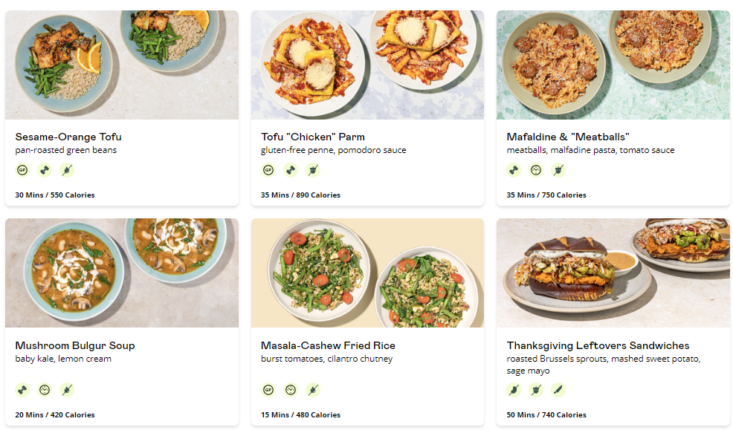This screenshot has width=733, height=430.
Task: Open the Tofu "Chicken" Parm title link
Action: click(311, 137)
